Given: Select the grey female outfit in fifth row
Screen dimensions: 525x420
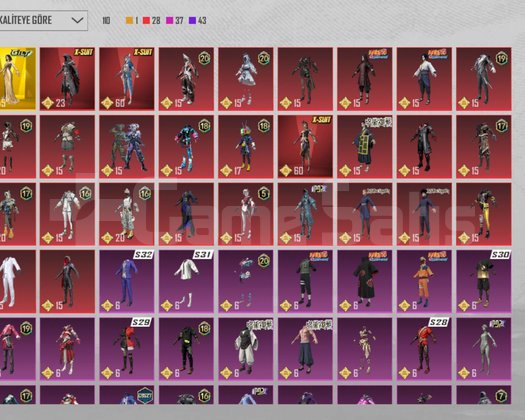Looking at the screenshot, I should pyautogui.click(x=484, y=349).
